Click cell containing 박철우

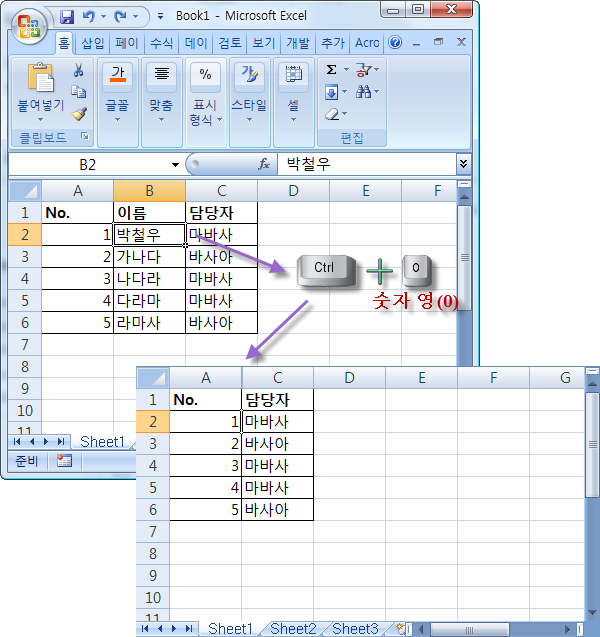point(149,234)
